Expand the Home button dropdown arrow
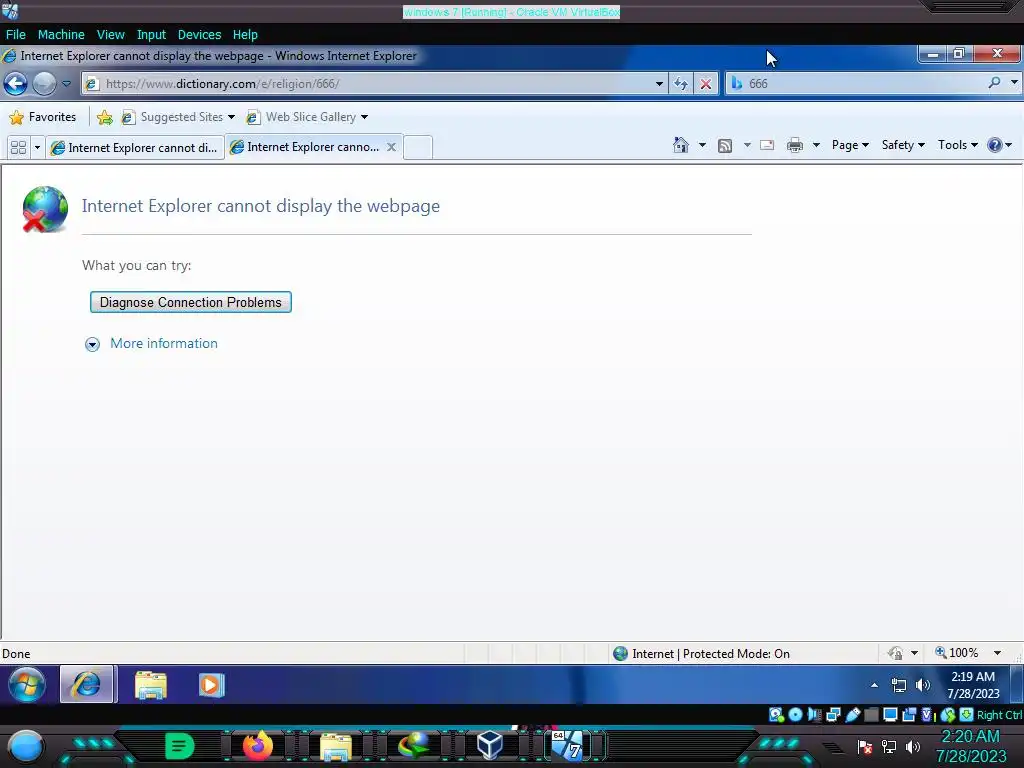 coord(702,145)
